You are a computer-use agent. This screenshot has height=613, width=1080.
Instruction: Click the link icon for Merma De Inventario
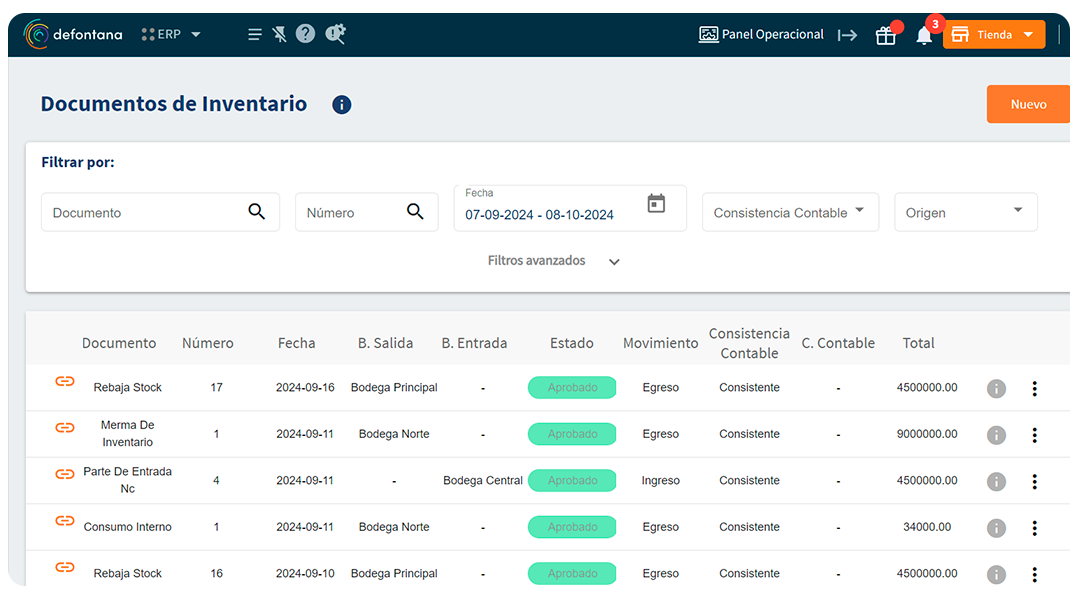[65, 428]
